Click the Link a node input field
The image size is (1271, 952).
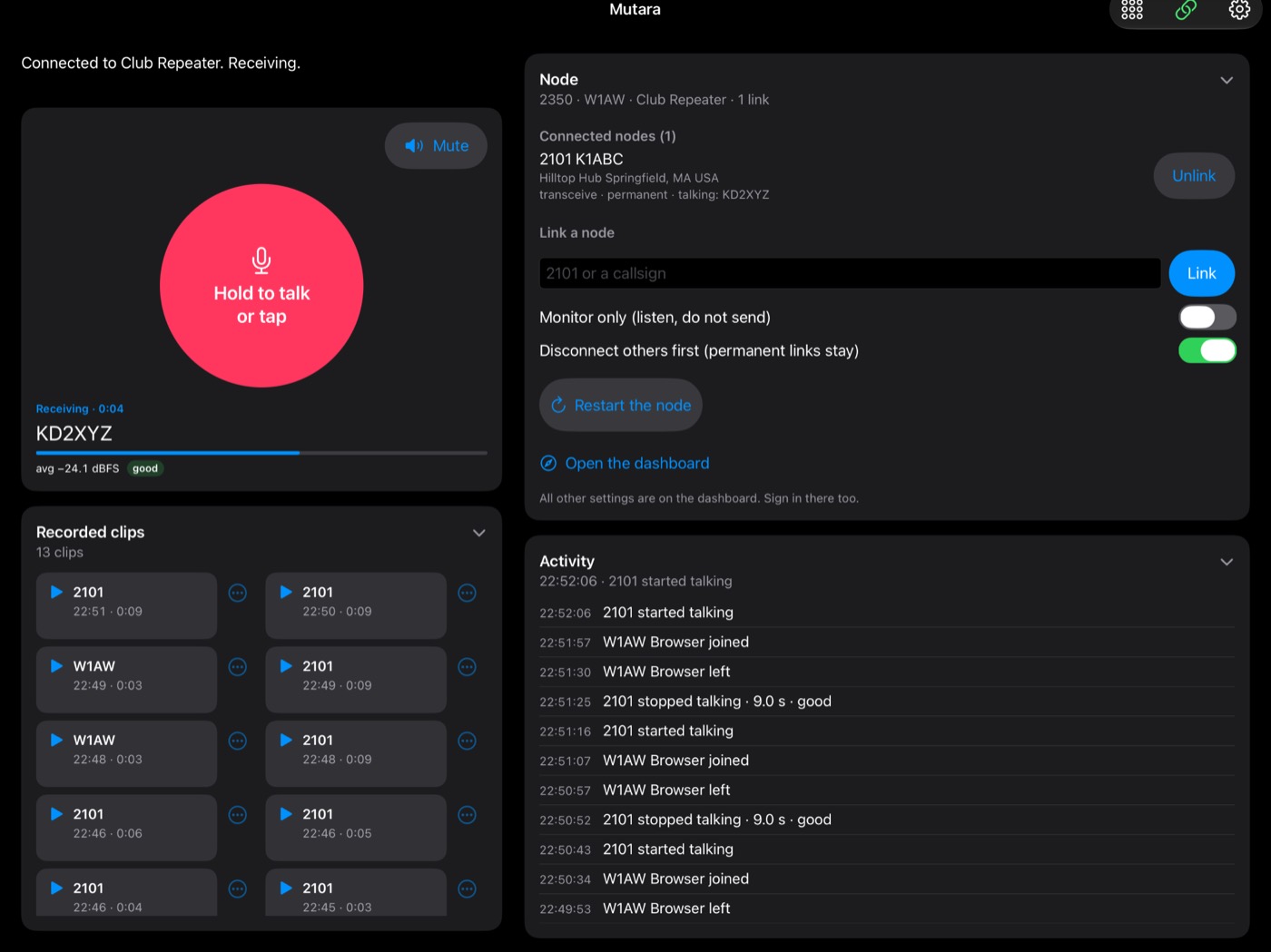click(850, 273)
